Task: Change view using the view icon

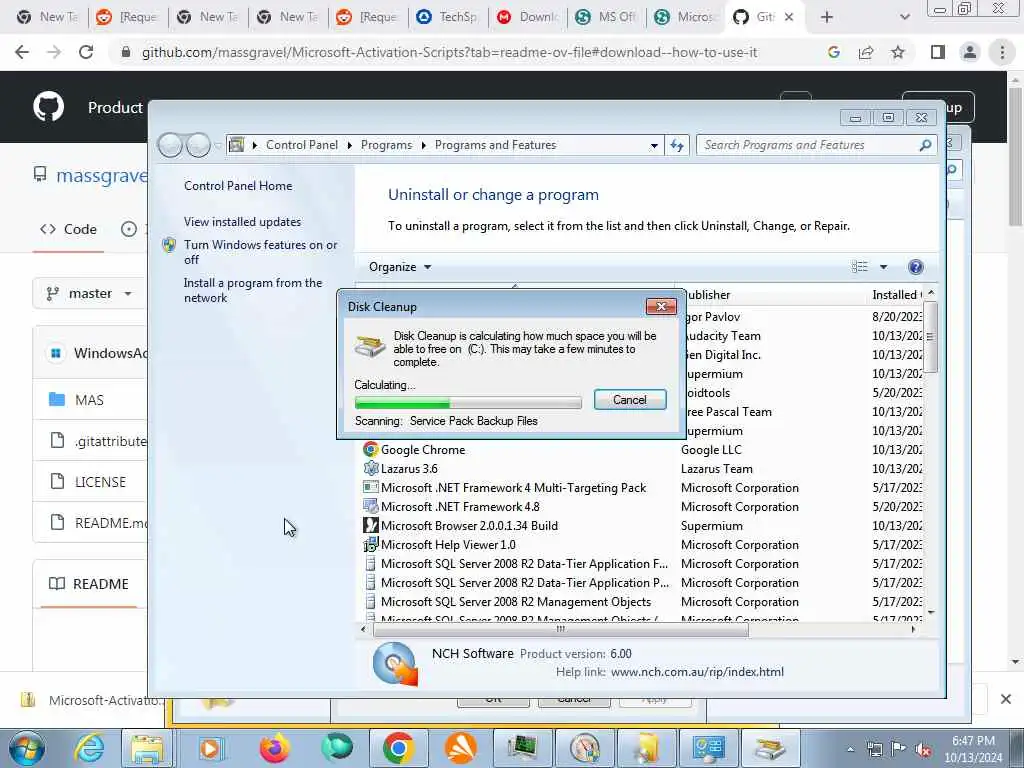Action: (859, 266)
